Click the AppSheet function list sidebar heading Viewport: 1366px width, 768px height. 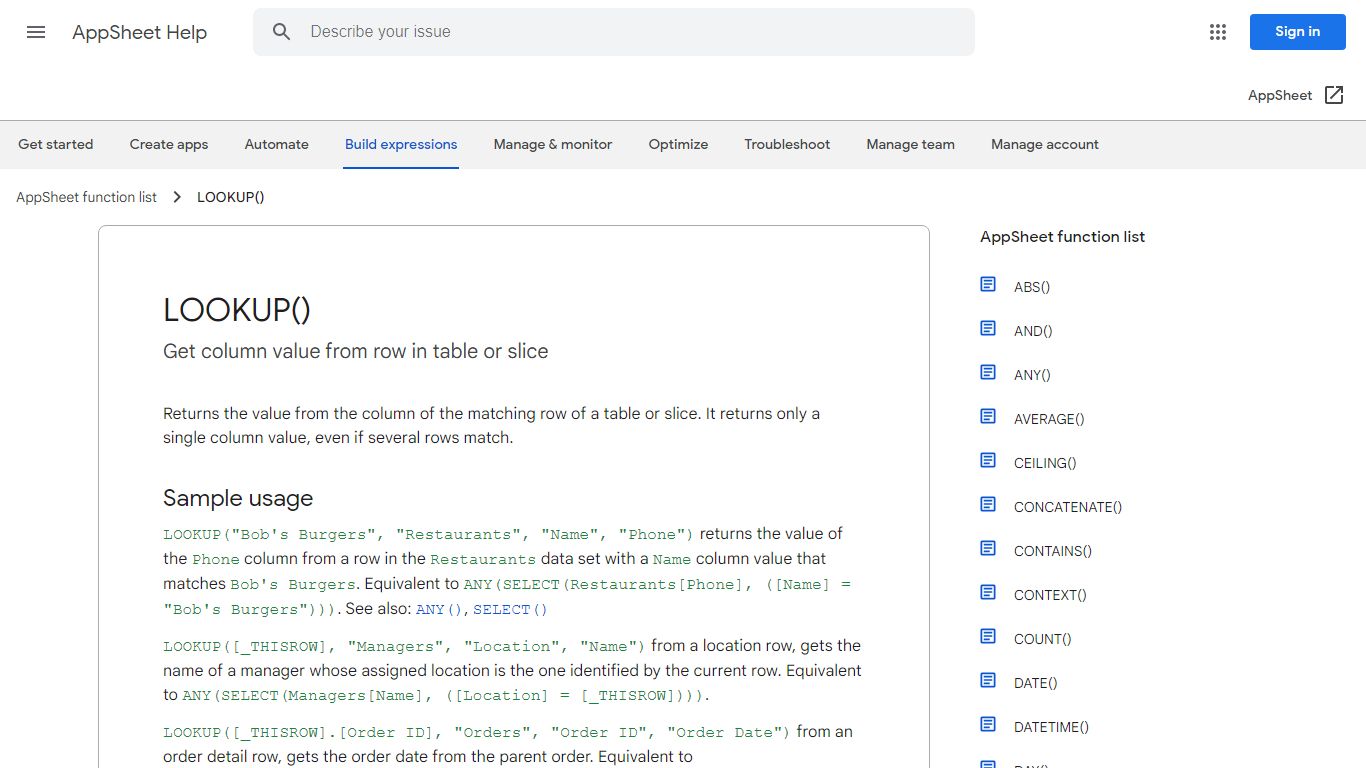pyautogui.click(x=1062, y=237)
